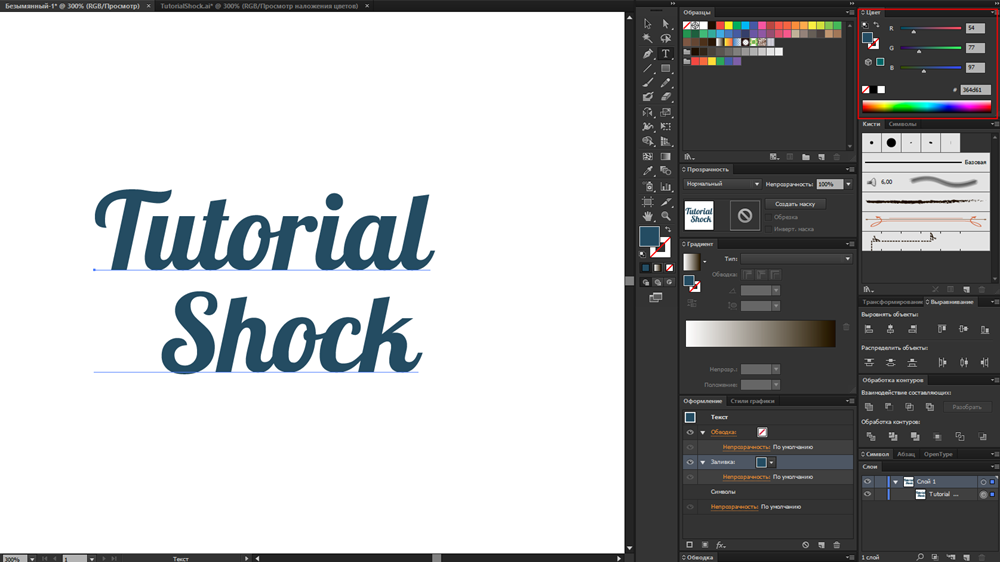Open Непрозрачность link under Заливка
This screenshot has width=1000, height=562.
pyautogui.click(x=746, y=477)
